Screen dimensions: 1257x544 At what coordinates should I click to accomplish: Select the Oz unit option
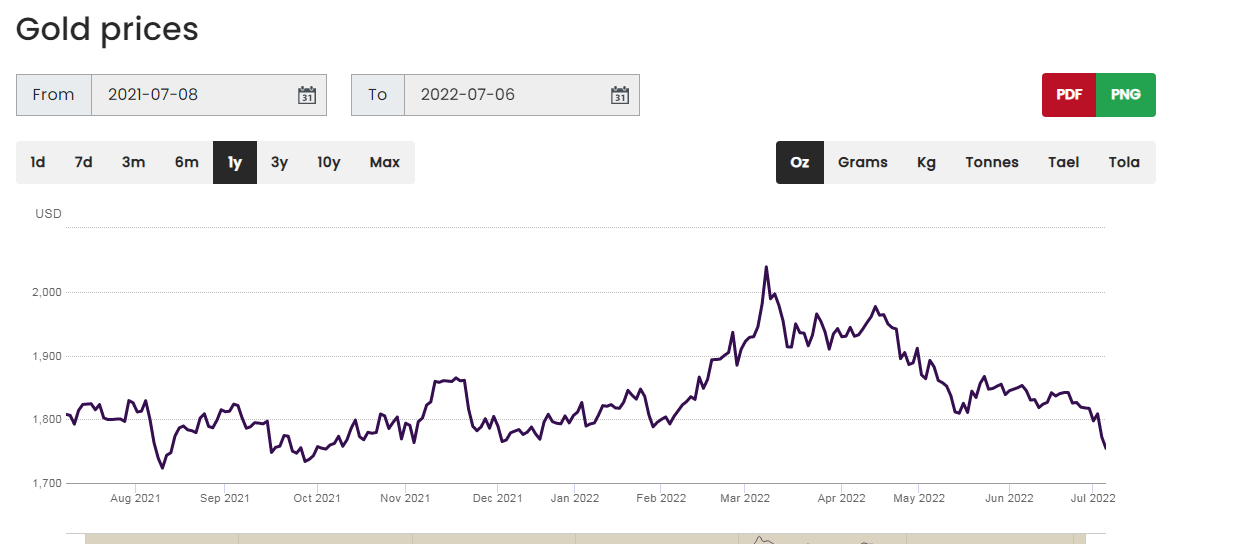pyautogui.click(x=800, y=162)
